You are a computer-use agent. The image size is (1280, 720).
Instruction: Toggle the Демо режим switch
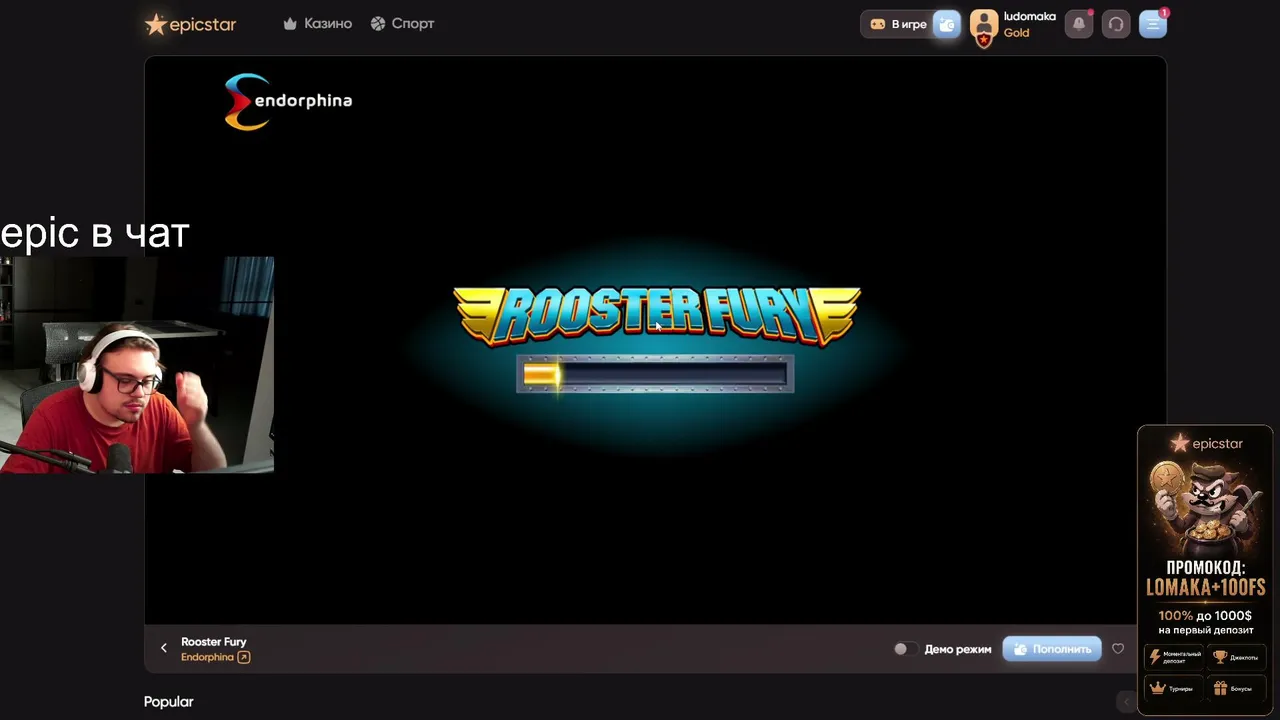point(904,649)
